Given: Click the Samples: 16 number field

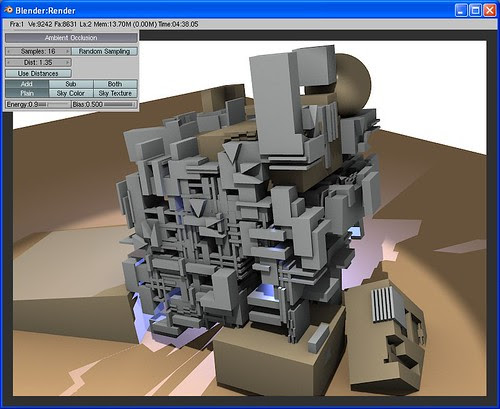Looking at the screenshot, I should [38, 51].
